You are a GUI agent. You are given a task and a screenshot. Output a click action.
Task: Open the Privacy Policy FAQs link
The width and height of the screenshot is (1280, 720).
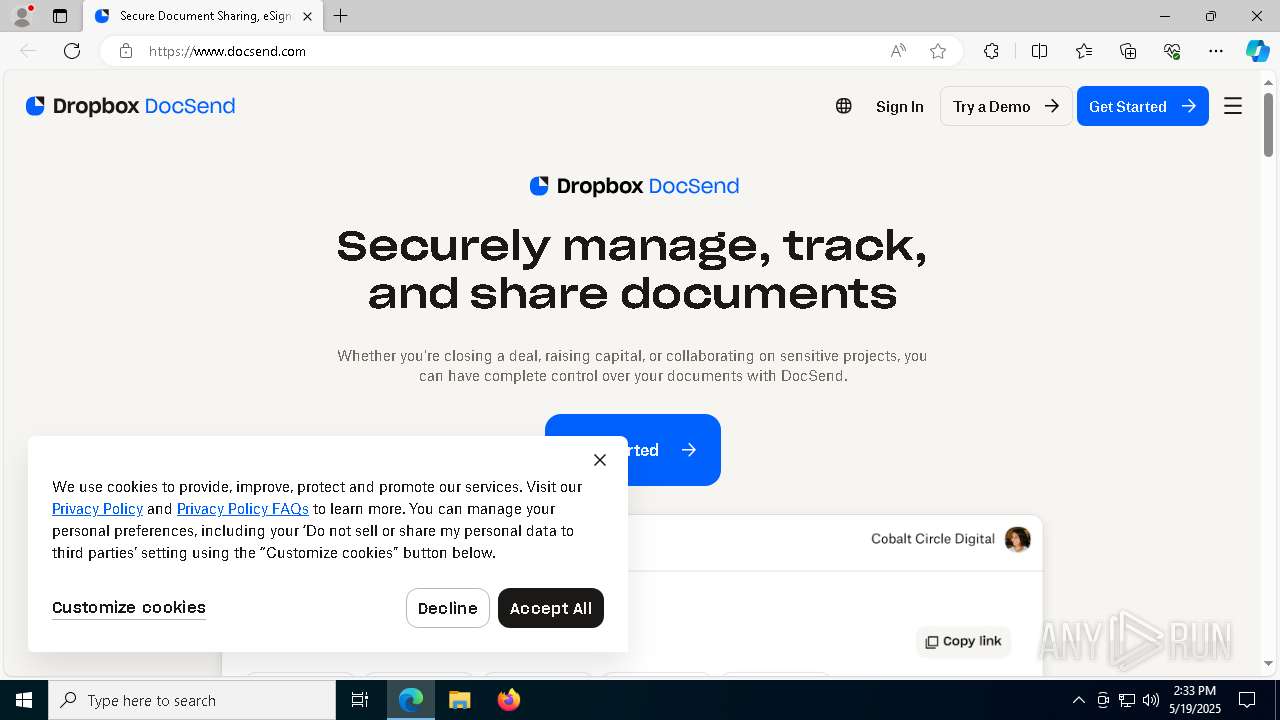243,509
